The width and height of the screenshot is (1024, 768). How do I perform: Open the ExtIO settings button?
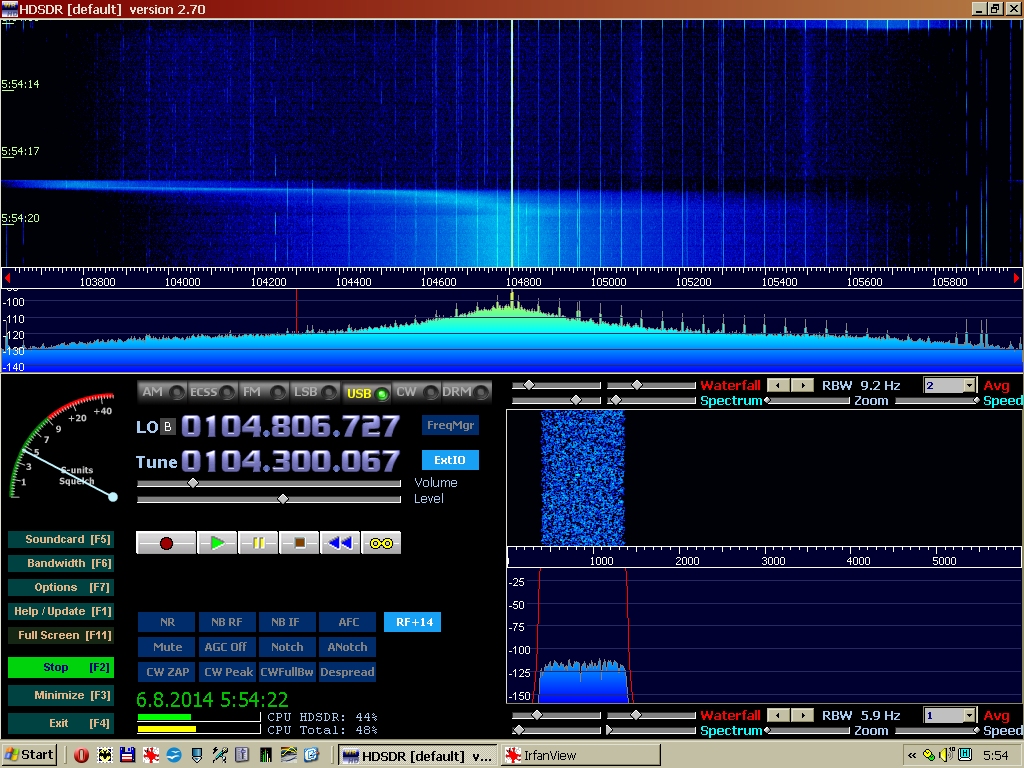coord(451,460)
